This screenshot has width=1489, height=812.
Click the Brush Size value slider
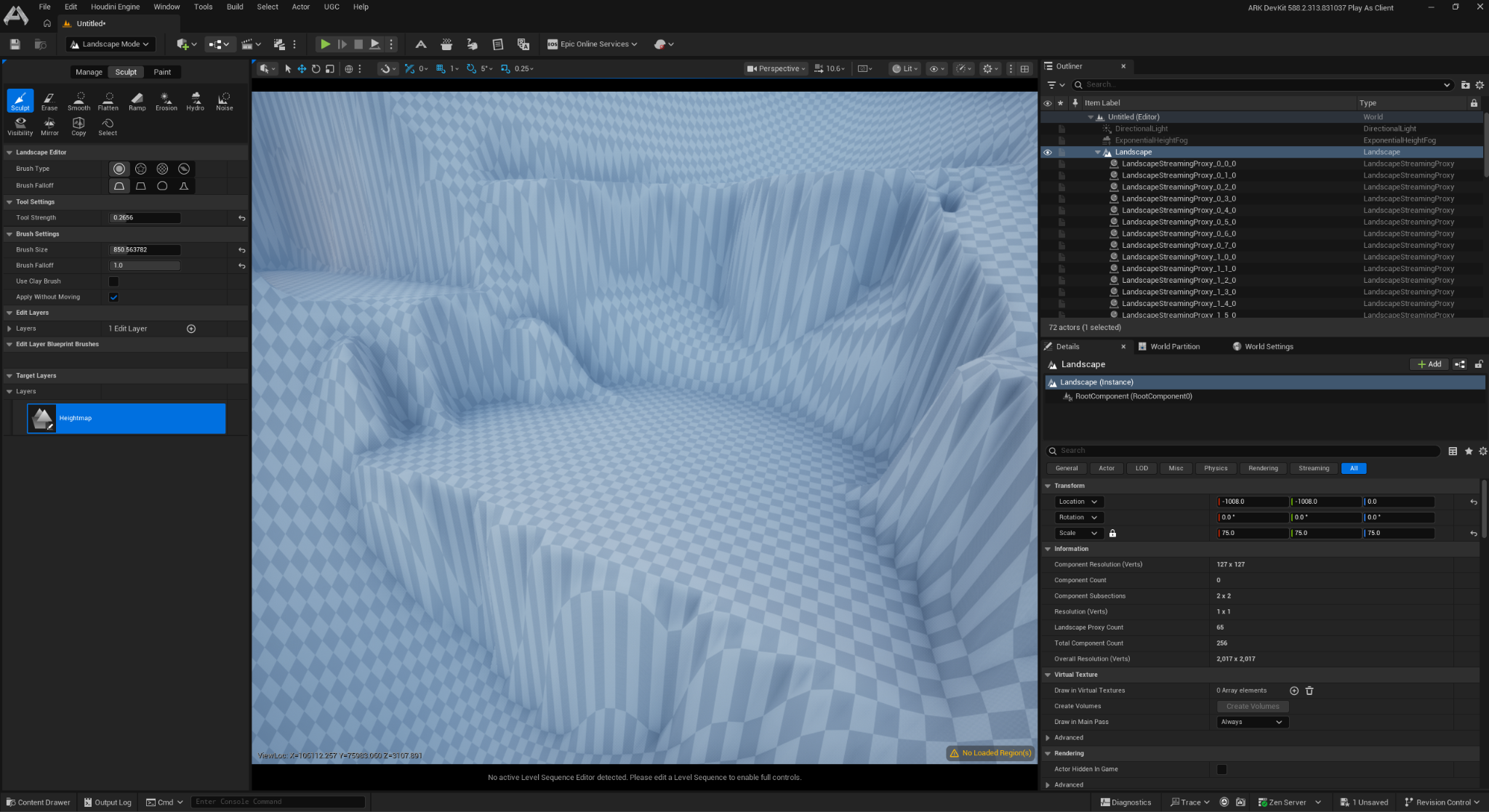point(145,250)
